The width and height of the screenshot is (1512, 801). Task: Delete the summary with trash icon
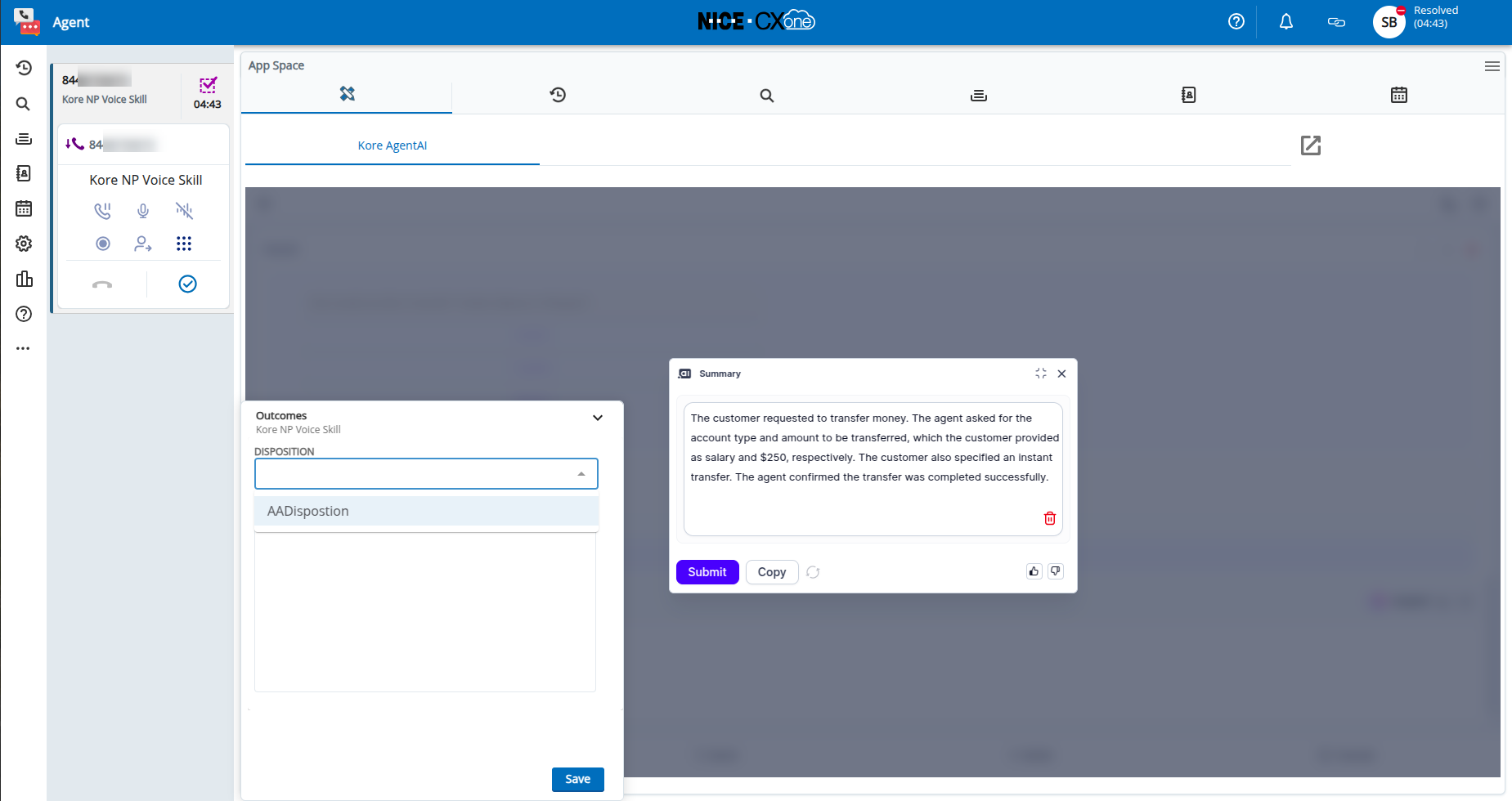click(x=1050, y=518)
